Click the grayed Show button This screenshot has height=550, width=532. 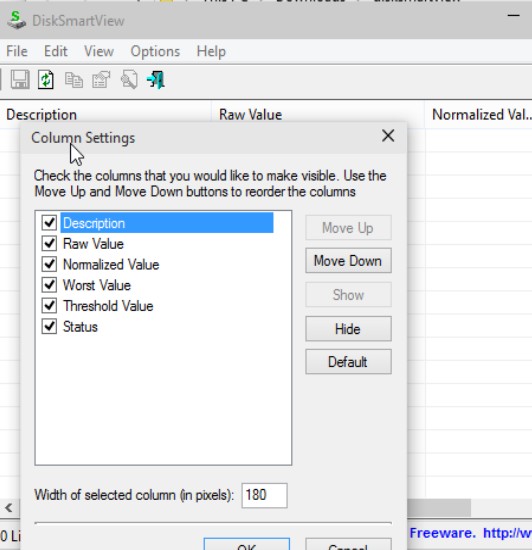click(x=348, y=295)
